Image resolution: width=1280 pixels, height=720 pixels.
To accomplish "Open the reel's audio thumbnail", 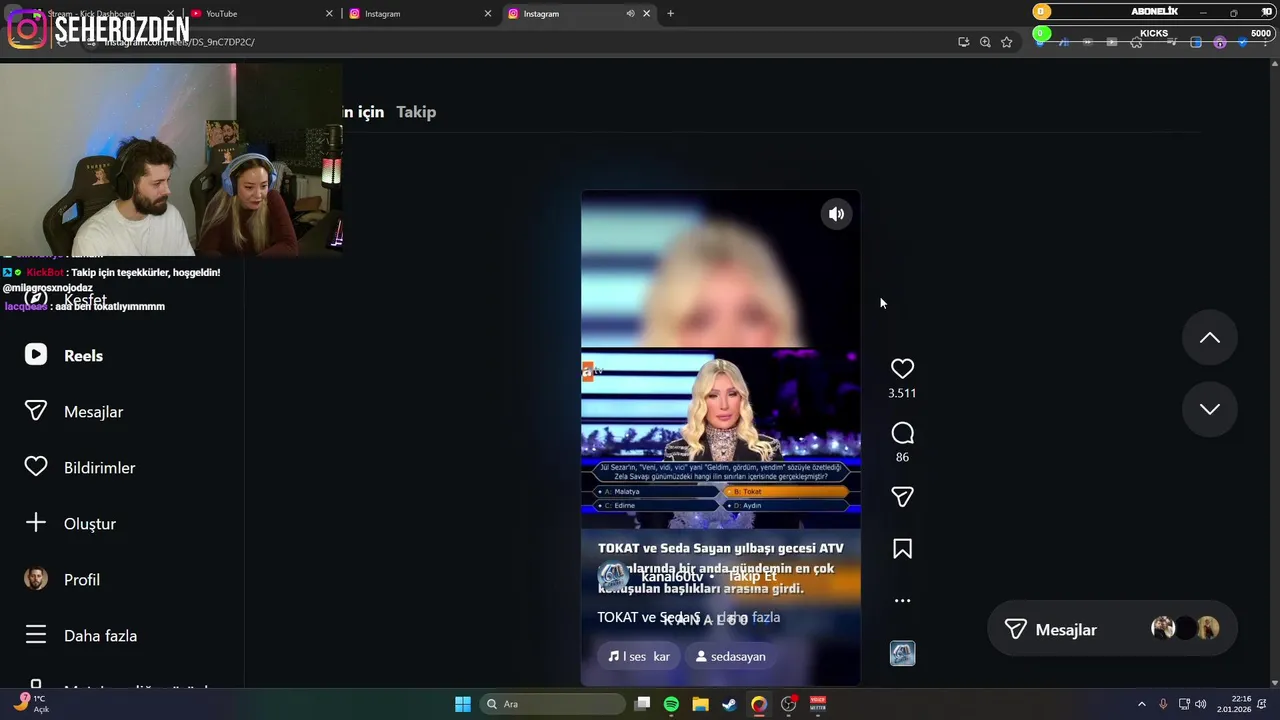I will pyautogui.click(x=902, y=654).
